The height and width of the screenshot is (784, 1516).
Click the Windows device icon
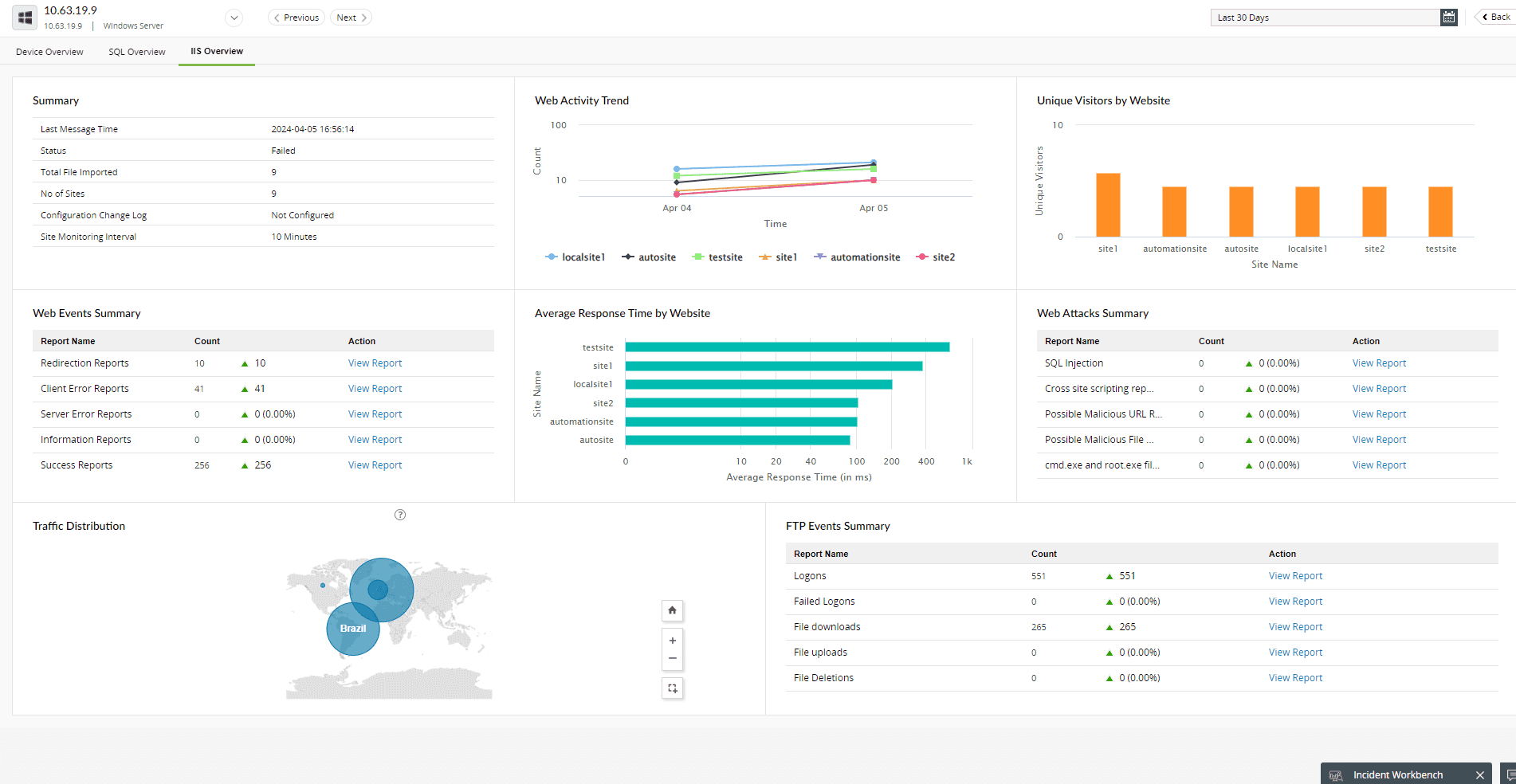25,18
